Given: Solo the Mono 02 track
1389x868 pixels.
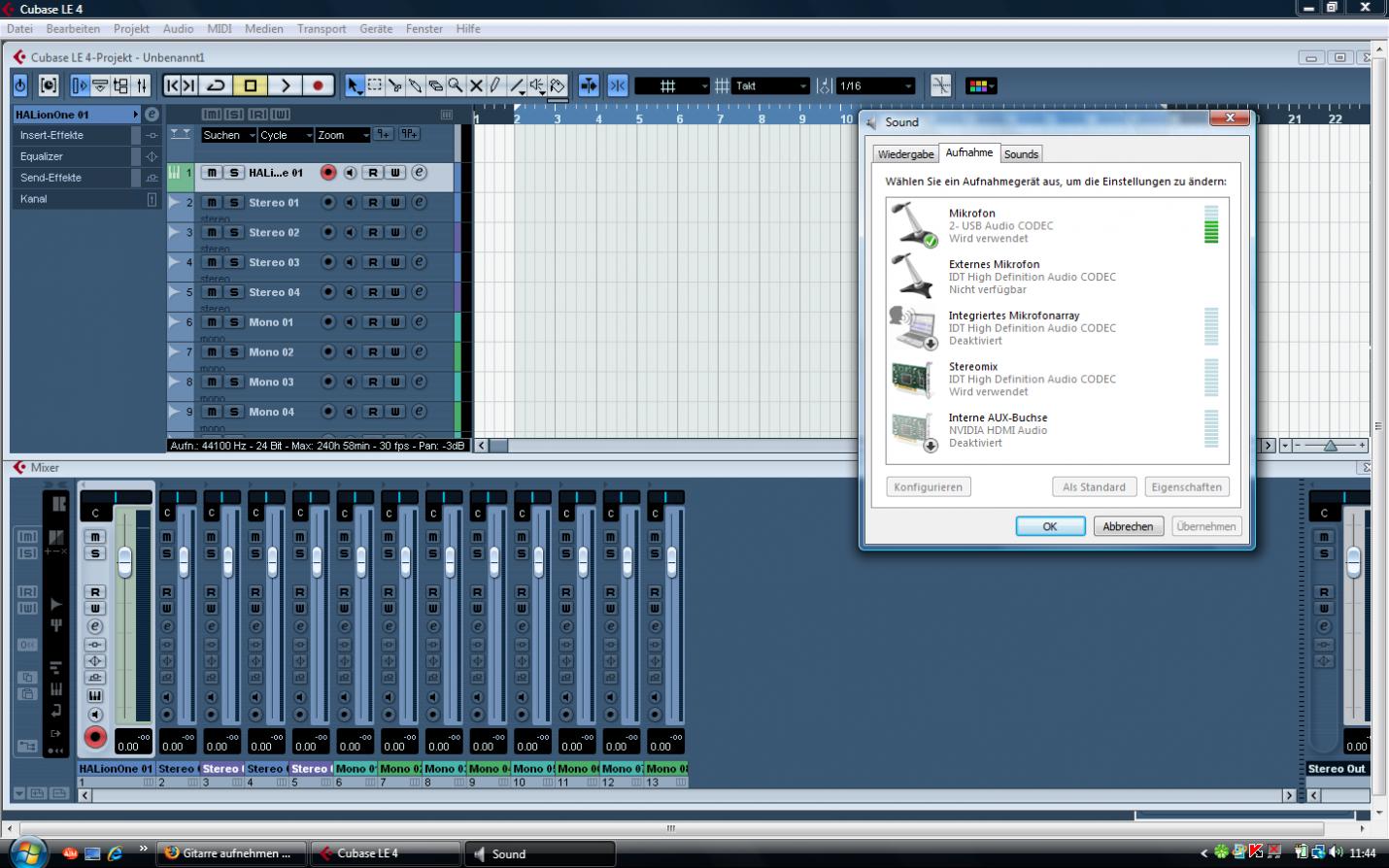Looking at the screenshot, I should point(233,352).
